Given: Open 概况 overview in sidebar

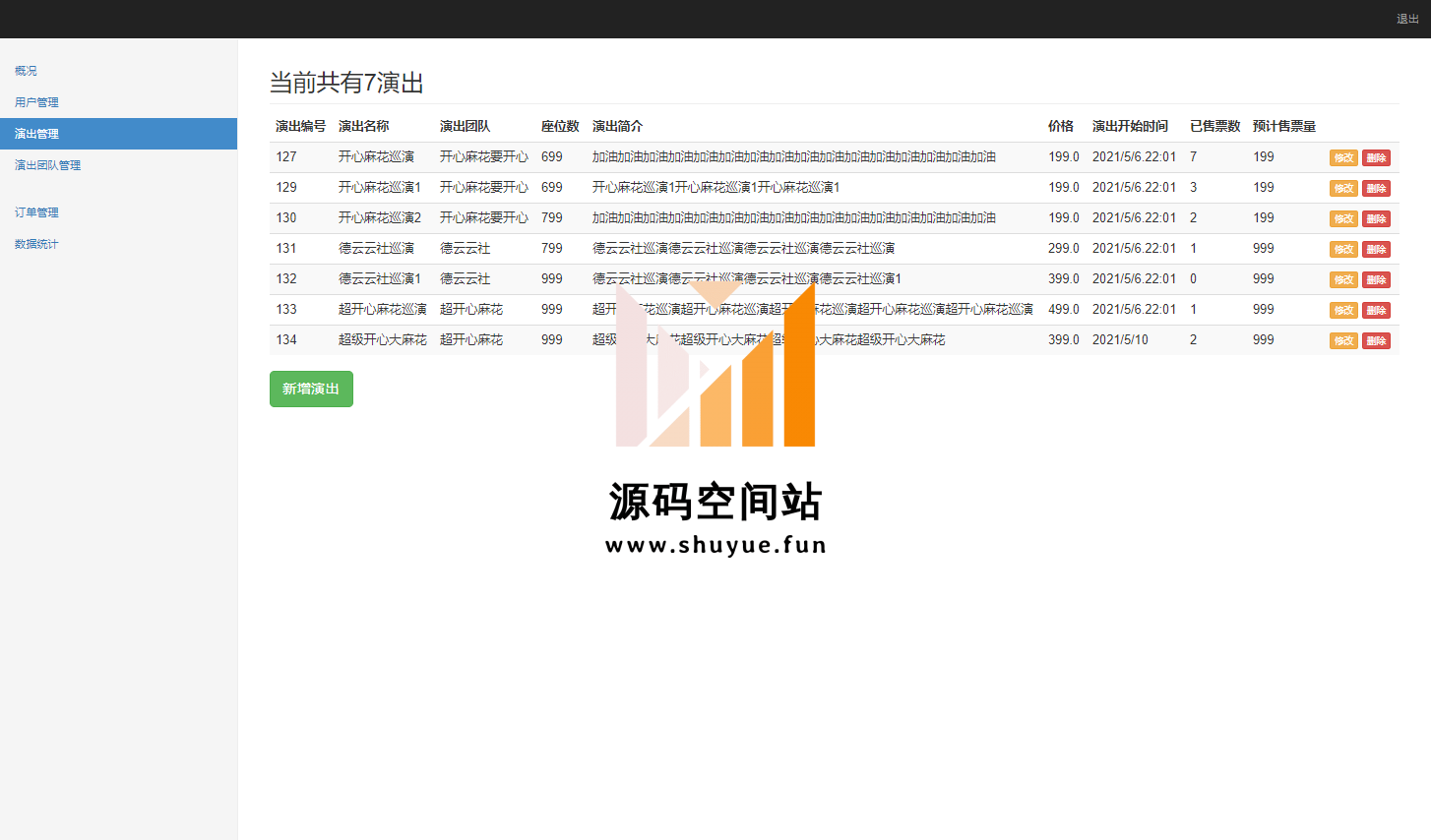Looking at the screenshot, I should pyautogui.click(x=26, y=71).
